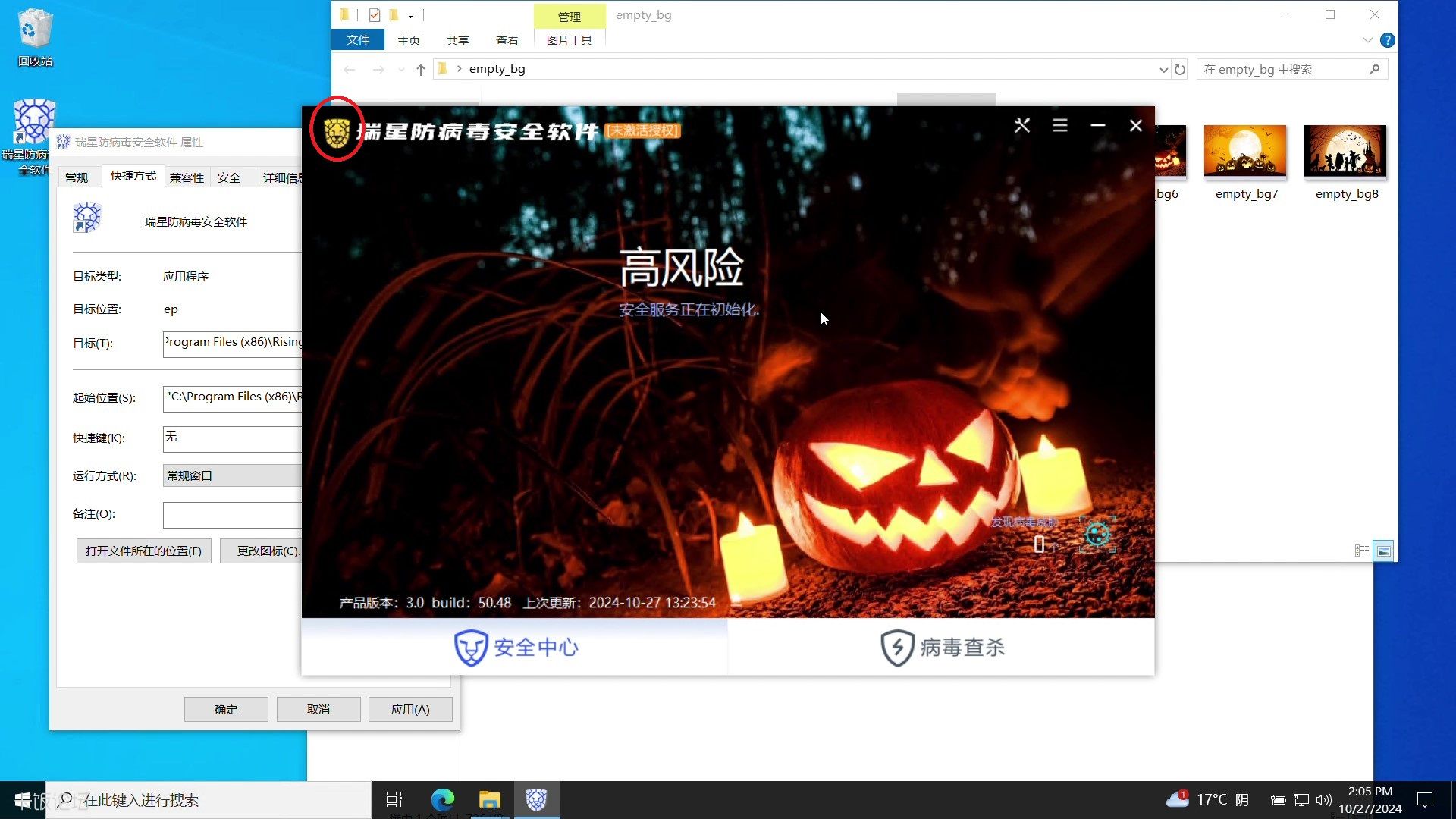This screenshot has width=1456, height=819.
Task: Open 共享 ribbon tab in Explorer
Action: 458,40
